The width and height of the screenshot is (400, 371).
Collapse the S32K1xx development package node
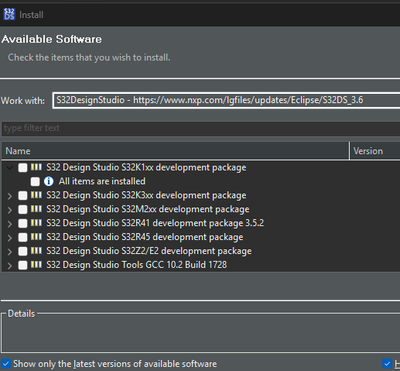[10, 168]
